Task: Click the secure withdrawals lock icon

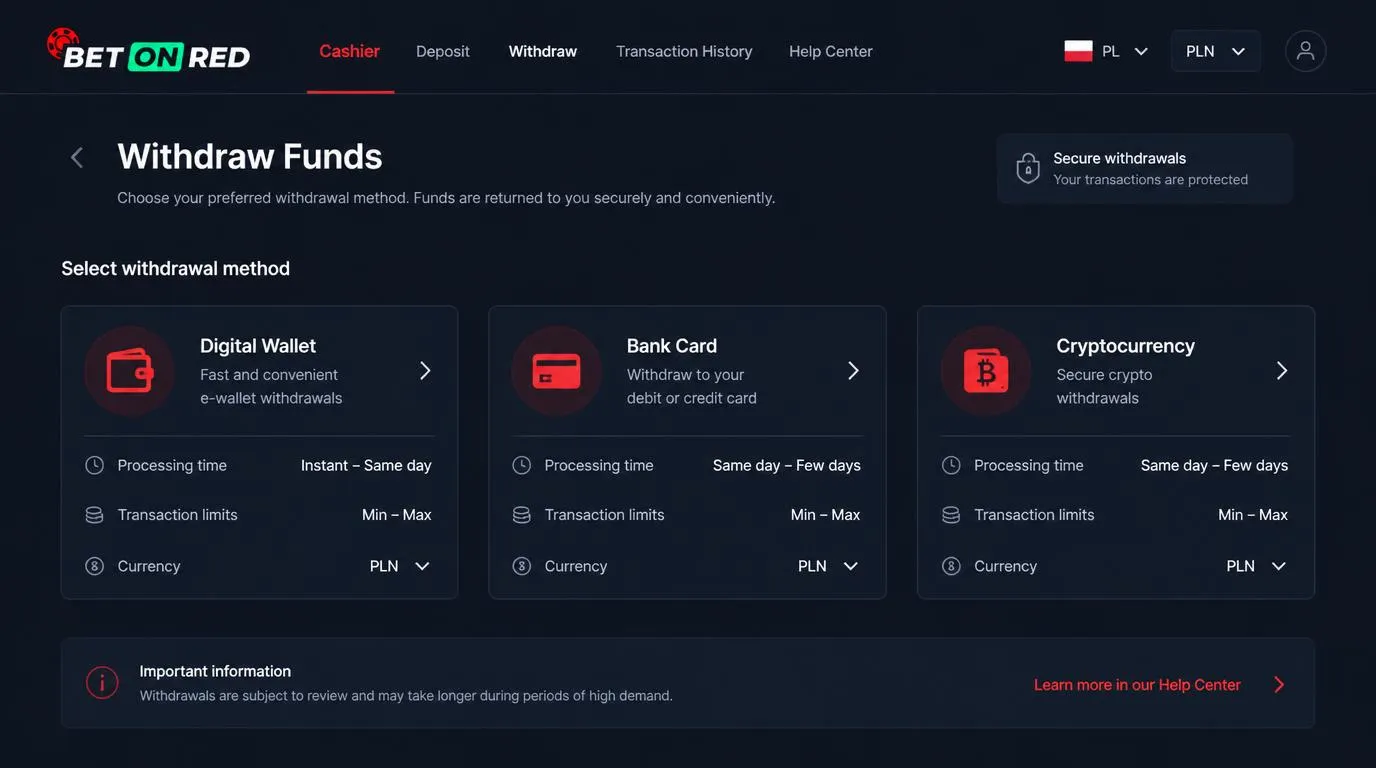Action: [1028, 168]
